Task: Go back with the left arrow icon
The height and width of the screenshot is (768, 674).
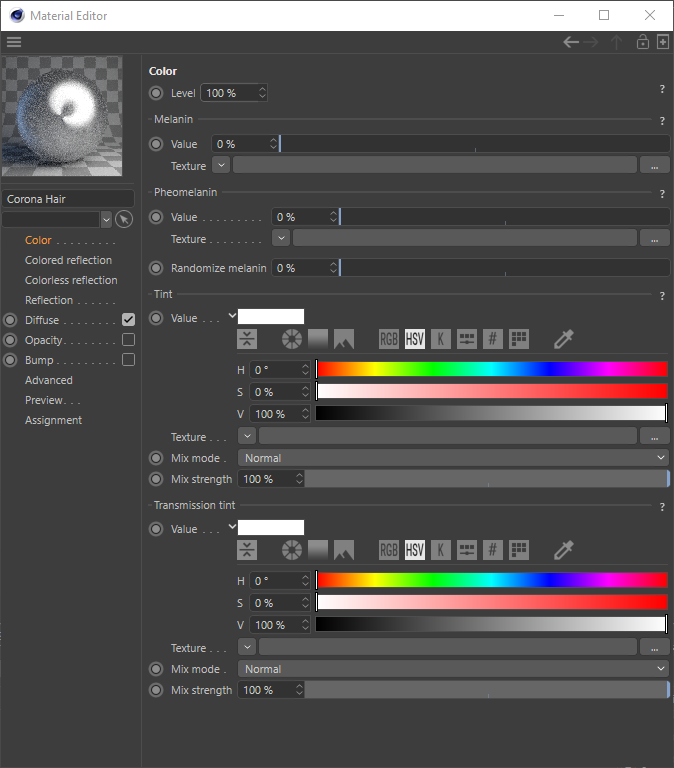Action: click(x=571, y=42)
